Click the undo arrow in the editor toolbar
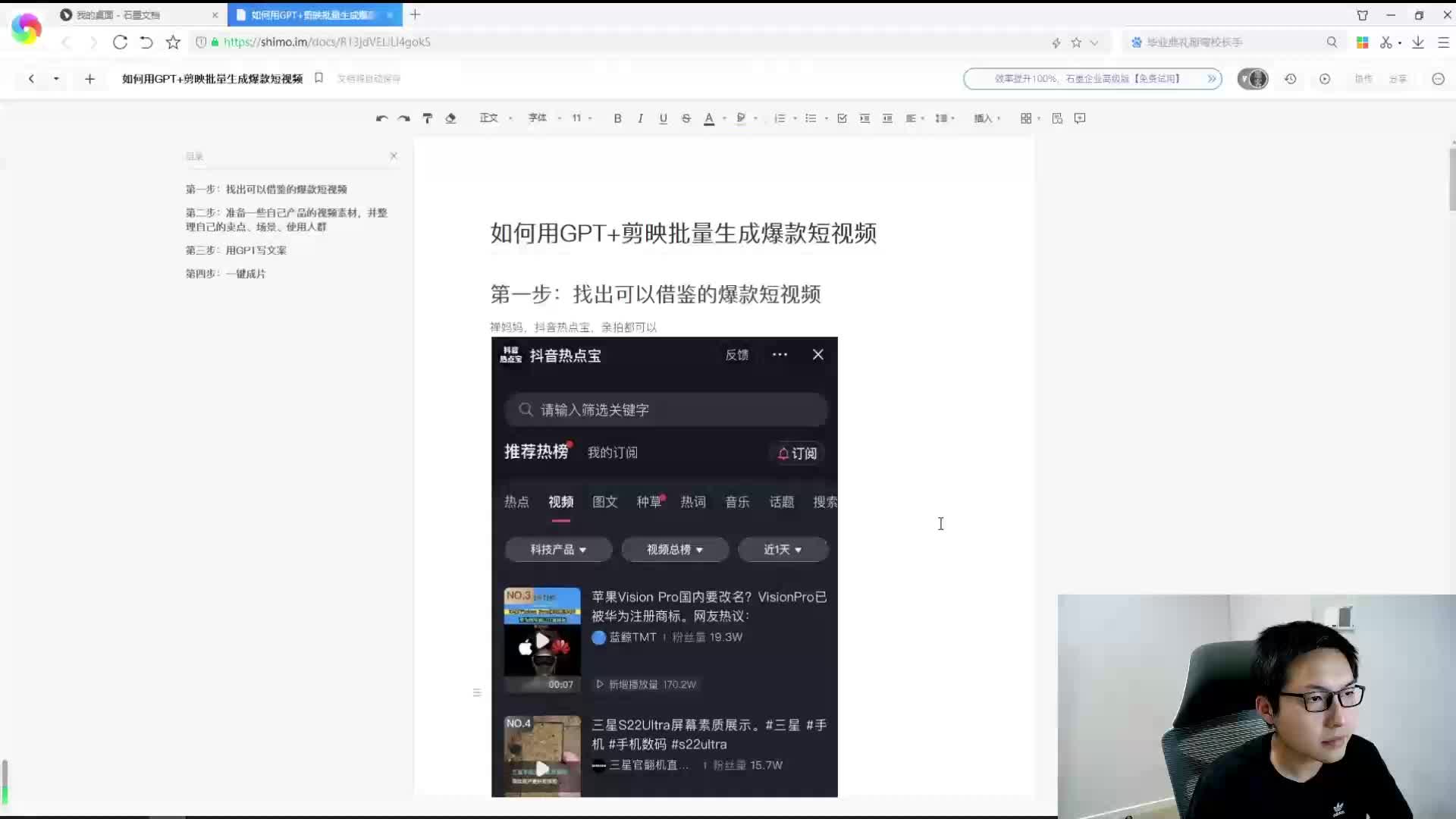1456x819 pixels. pyautogui.click(x=381, y=118)
